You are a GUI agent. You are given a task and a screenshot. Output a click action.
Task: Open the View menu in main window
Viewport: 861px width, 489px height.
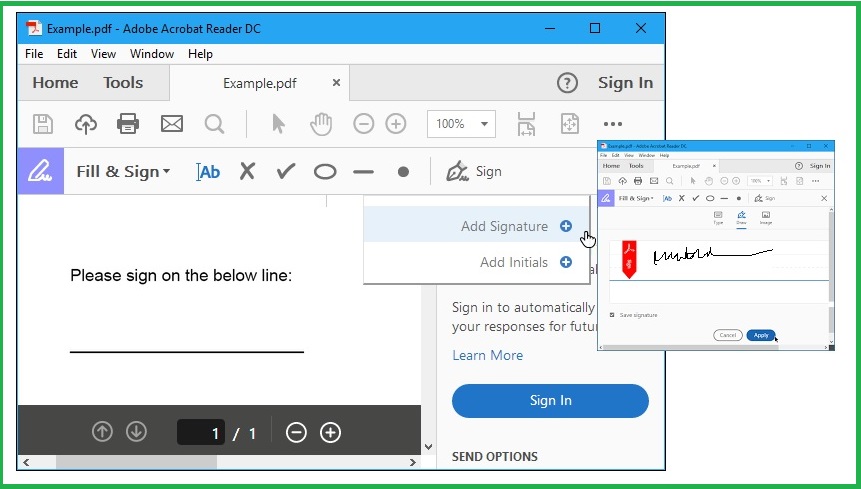pos(103,54)
